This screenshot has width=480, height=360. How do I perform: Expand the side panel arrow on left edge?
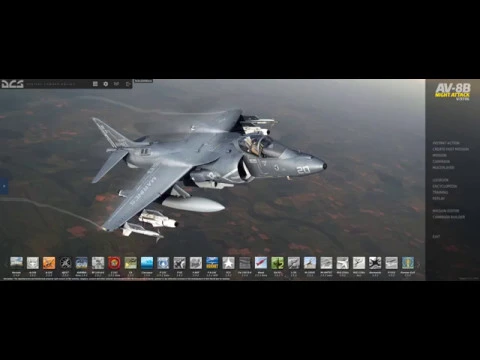4,186
